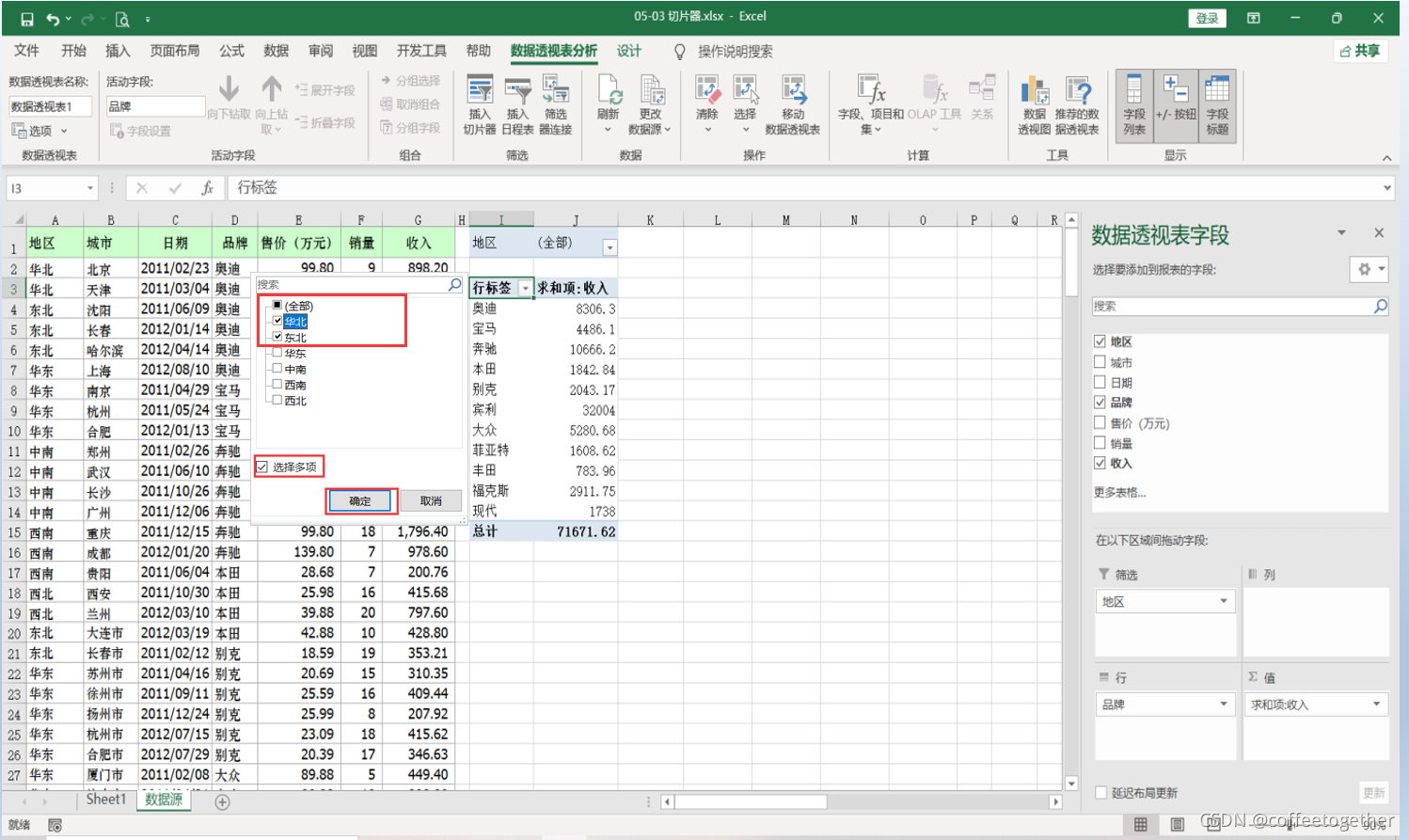Click the 共享 (Share) button
This screenshot has width=1409, height=840.
point(1361,51)
